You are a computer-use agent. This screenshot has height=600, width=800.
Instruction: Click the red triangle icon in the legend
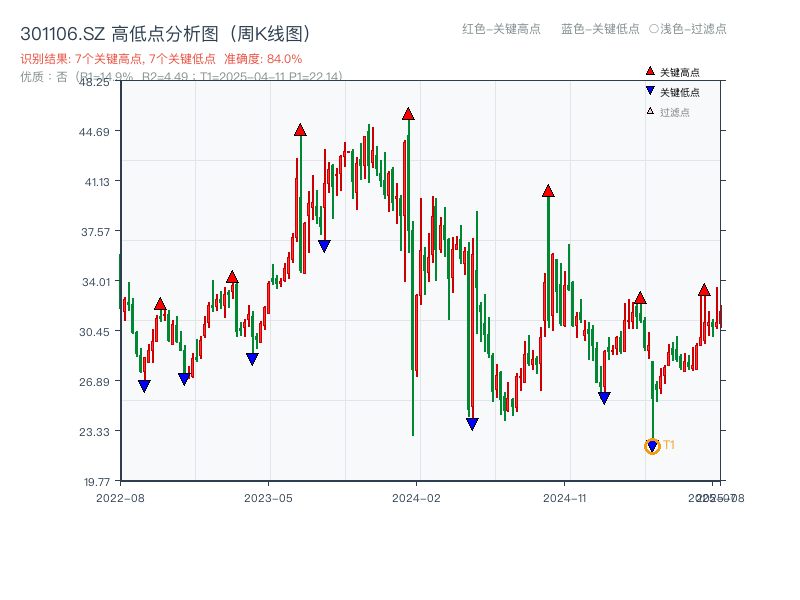coord(650,71)
